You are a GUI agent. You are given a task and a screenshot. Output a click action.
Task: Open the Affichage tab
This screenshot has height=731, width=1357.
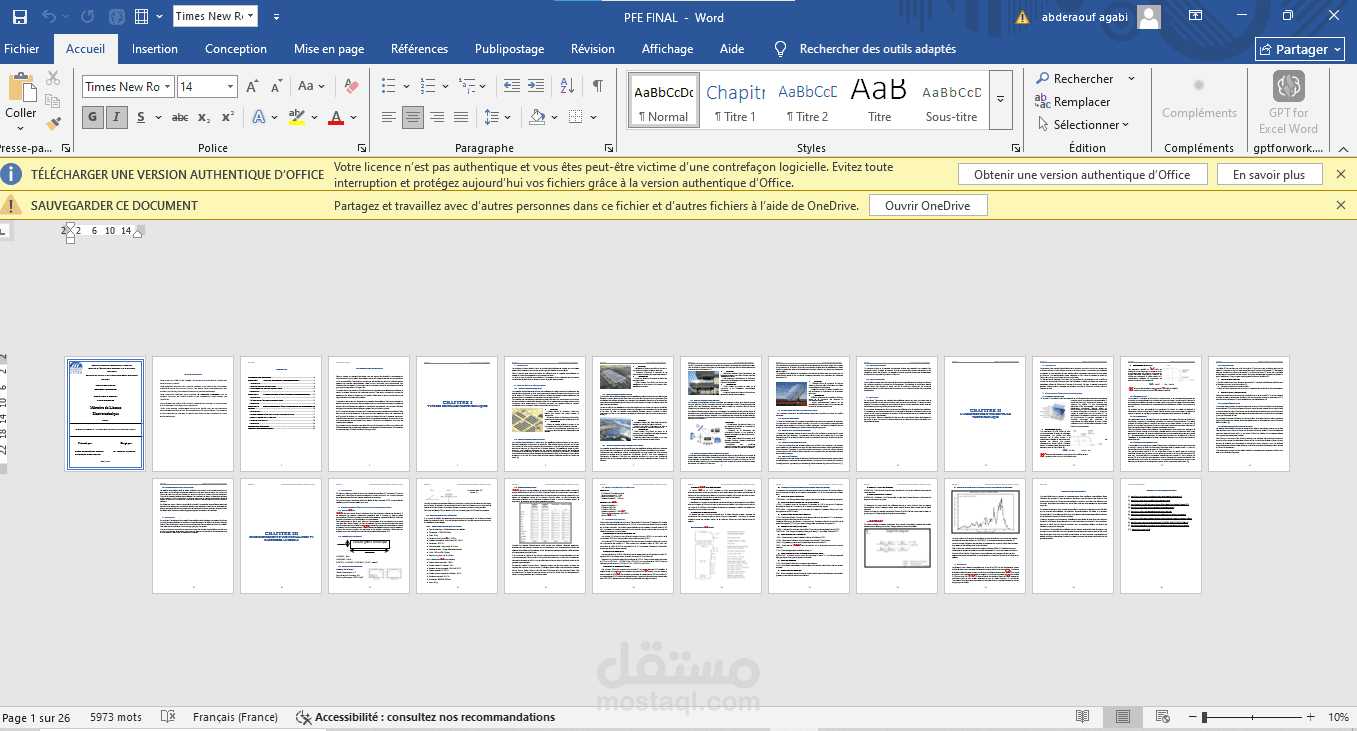coord(667,49)
